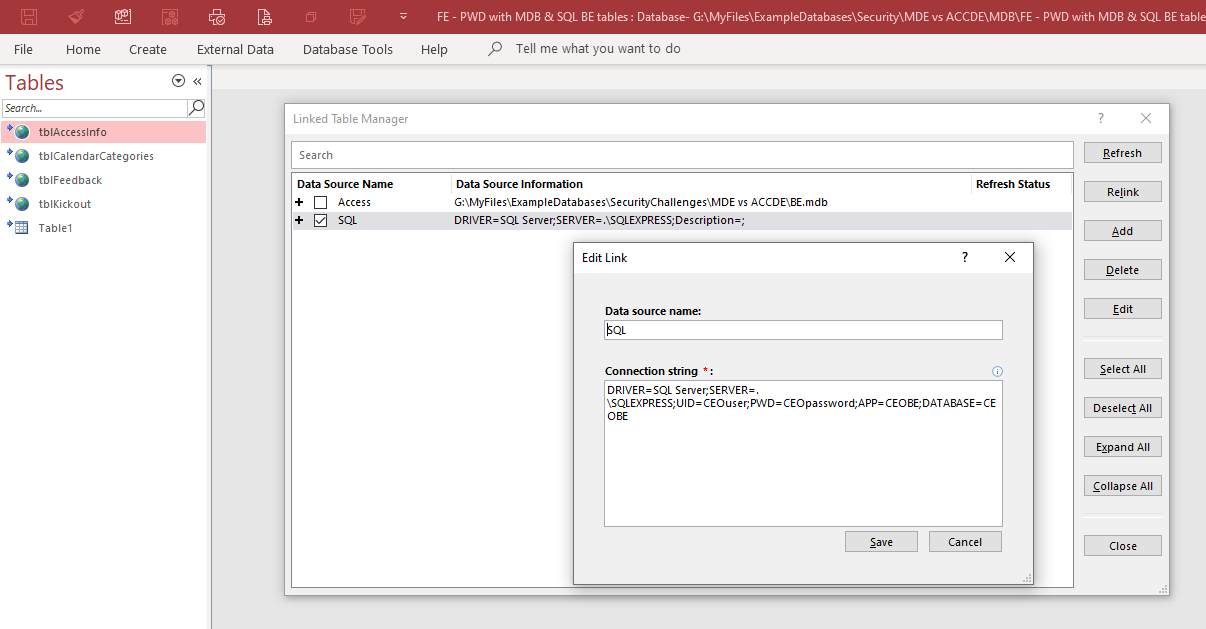Click the globe icon beside tblAccessInfo
This screenshot has width=1206, height=629.
[20, 131]
